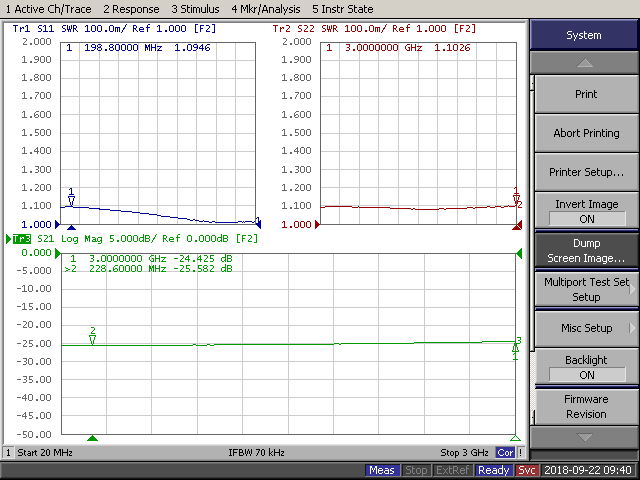Viewport: 640px width, 480px height.
Task: Click the ExtRef status indicator
Action: click(453, 470)
